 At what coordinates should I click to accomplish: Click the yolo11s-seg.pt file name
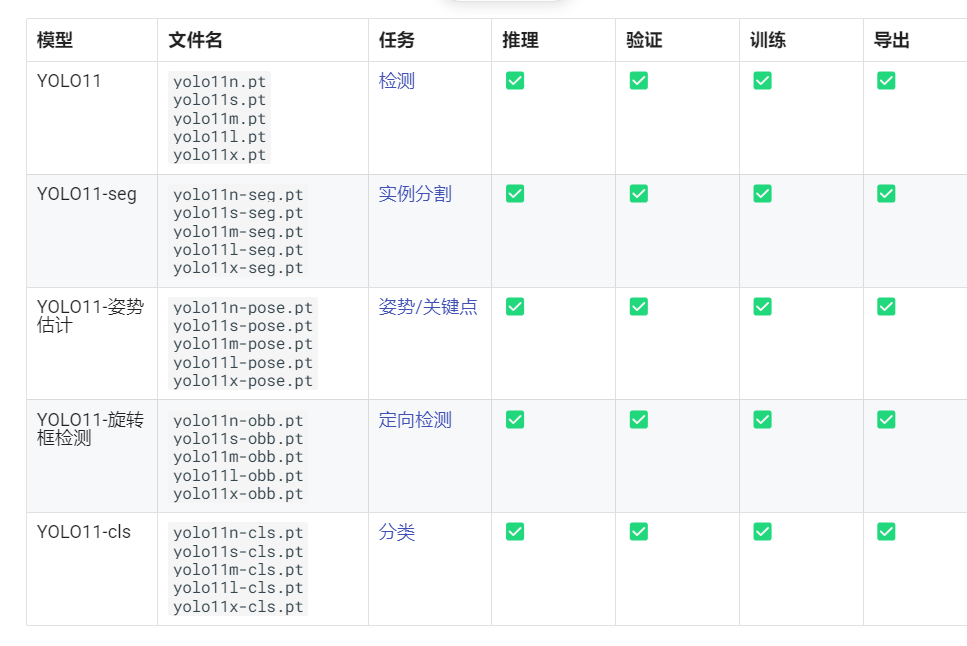coord(238,213)
